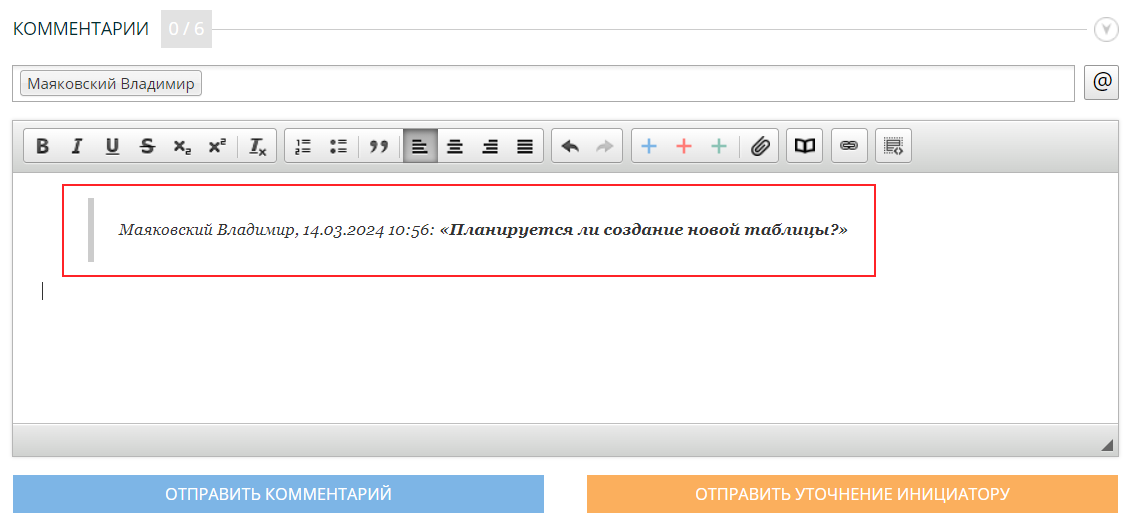This screenshot has width=1131, height=522.
Task: Toggle italic text formatting
Action: (x=76, y=146)
